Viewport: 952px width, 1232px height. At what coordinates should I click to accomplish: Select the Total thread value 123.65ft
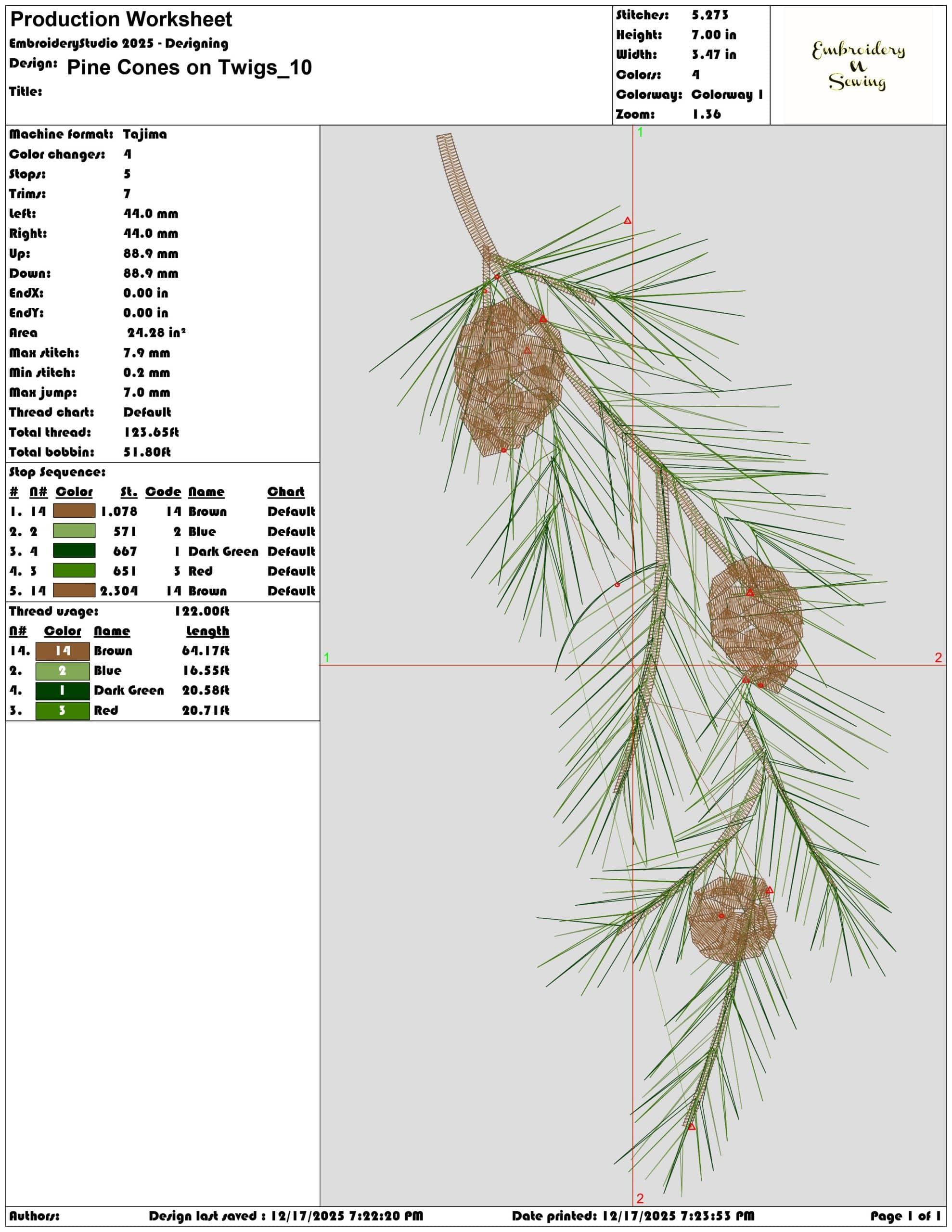(151, 432)
